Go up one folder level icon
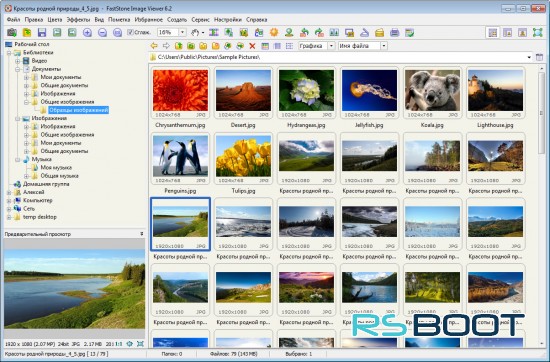The width and height of the screenshot is (550, 362). point(179,46)
